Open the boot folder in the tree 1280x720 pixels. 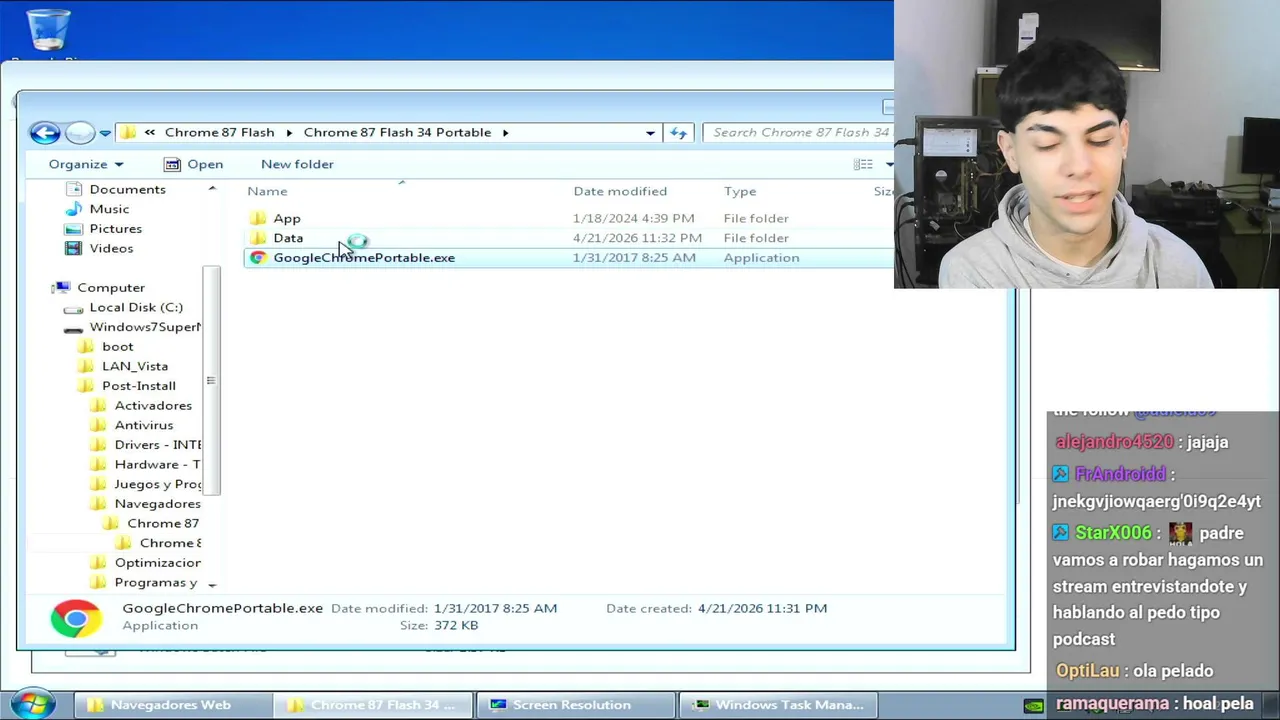(117, 347)
